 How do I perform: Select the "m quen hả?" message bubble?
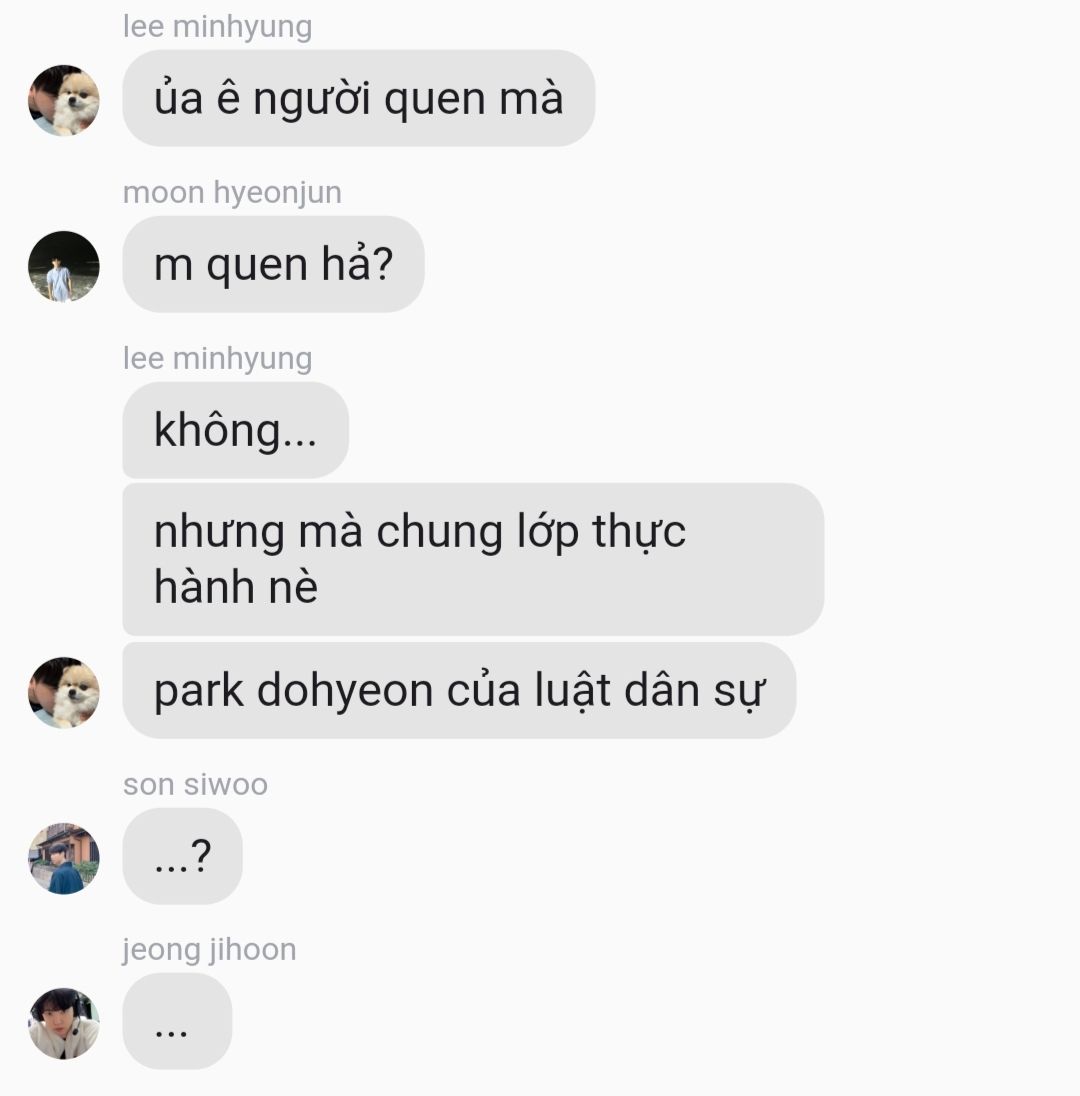coord(273,264)
